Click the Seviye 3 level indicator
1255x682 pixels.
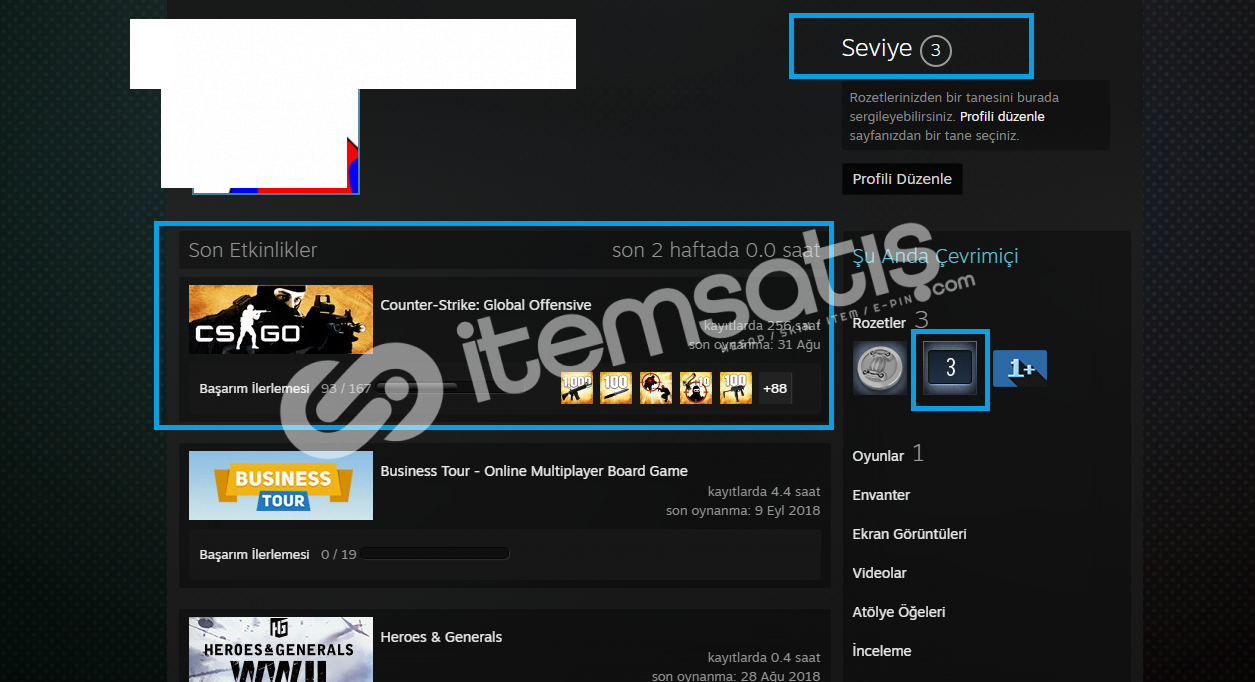click(896, 49)
